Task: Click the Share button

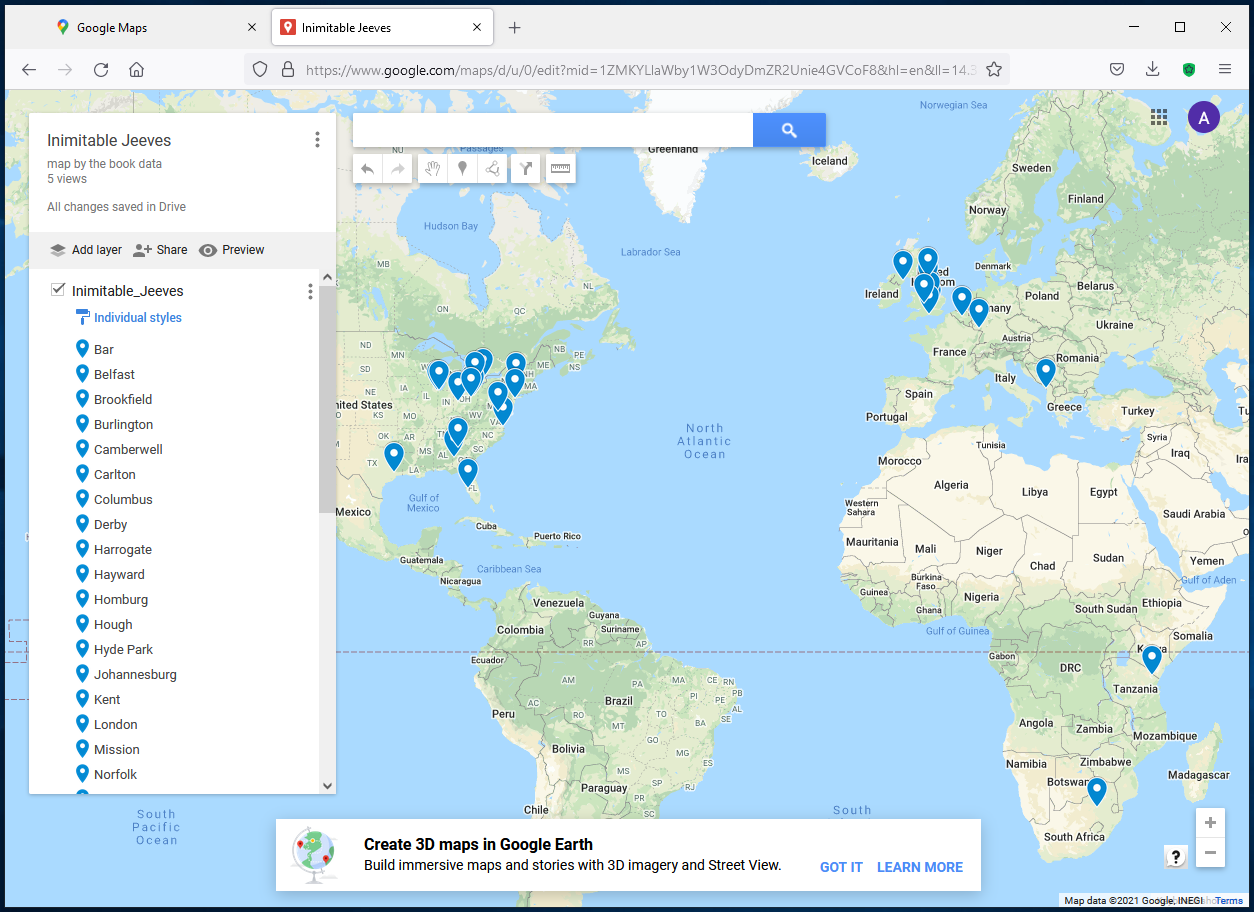Action: tap(160, 250)
